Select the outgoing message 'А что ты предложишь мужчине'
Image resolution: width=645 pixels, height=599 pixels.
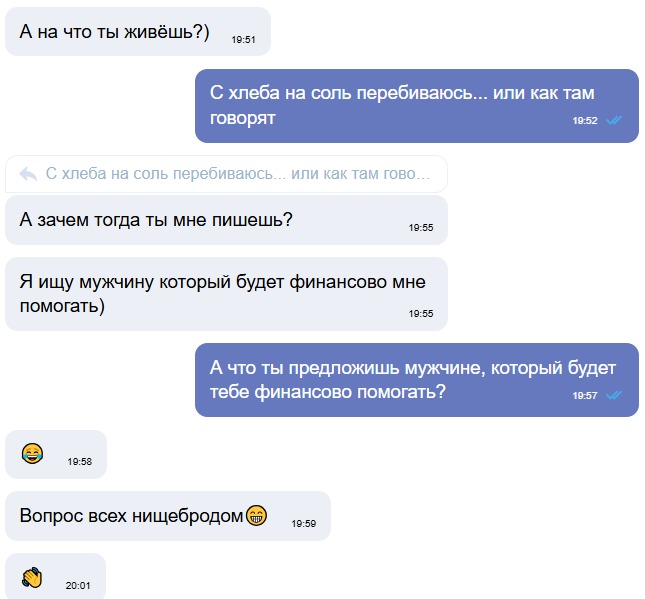(x=413, y=380)
